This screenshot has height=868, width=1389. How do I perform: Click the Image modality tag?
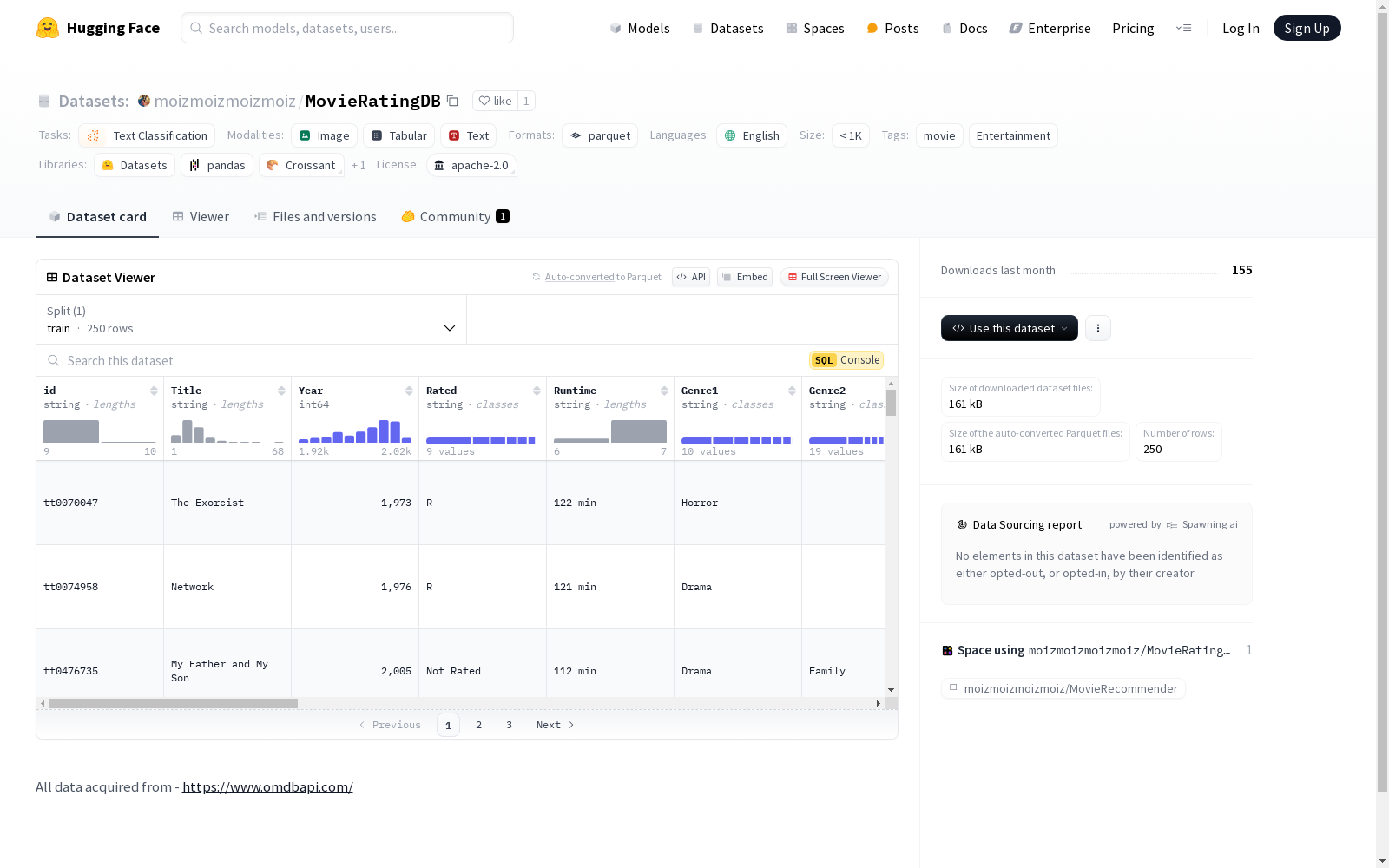tap(324, 135)
